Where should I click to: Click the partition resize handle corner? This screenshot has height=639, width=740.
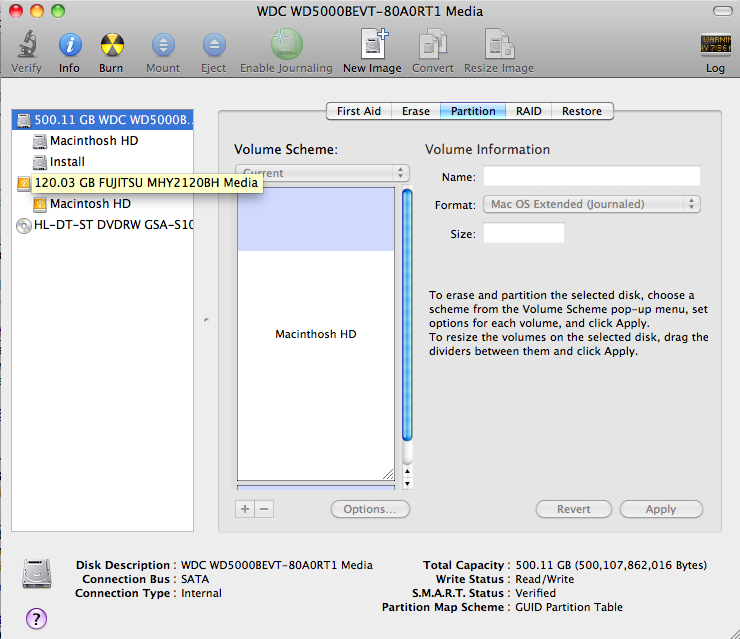click(x=388, y=474)
